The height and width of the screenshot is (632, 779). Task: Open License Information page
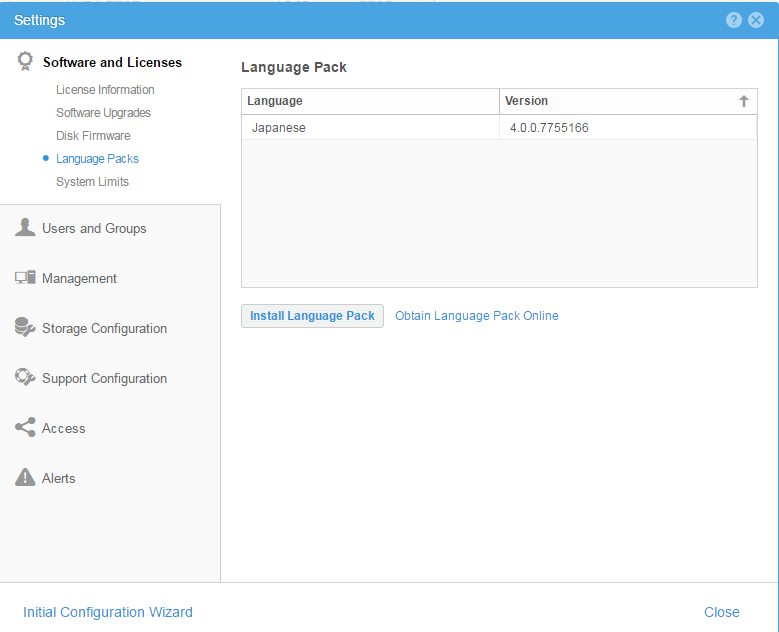pos(105,90)
